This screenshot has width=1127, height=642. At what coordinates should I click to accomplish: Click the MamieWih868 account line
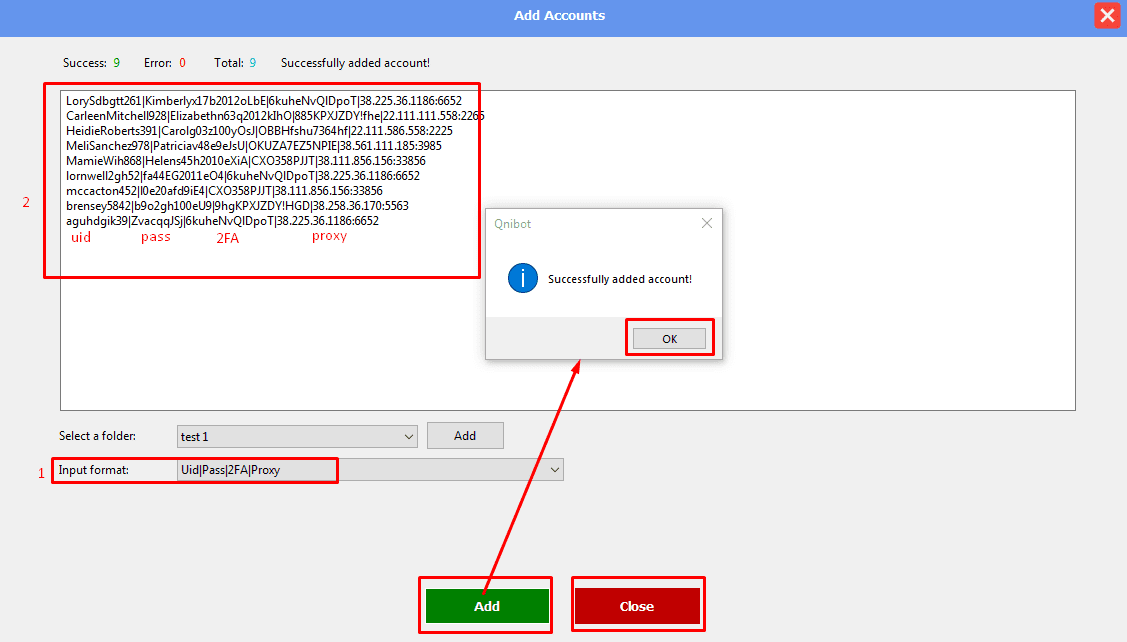click(x=245, y=161)
